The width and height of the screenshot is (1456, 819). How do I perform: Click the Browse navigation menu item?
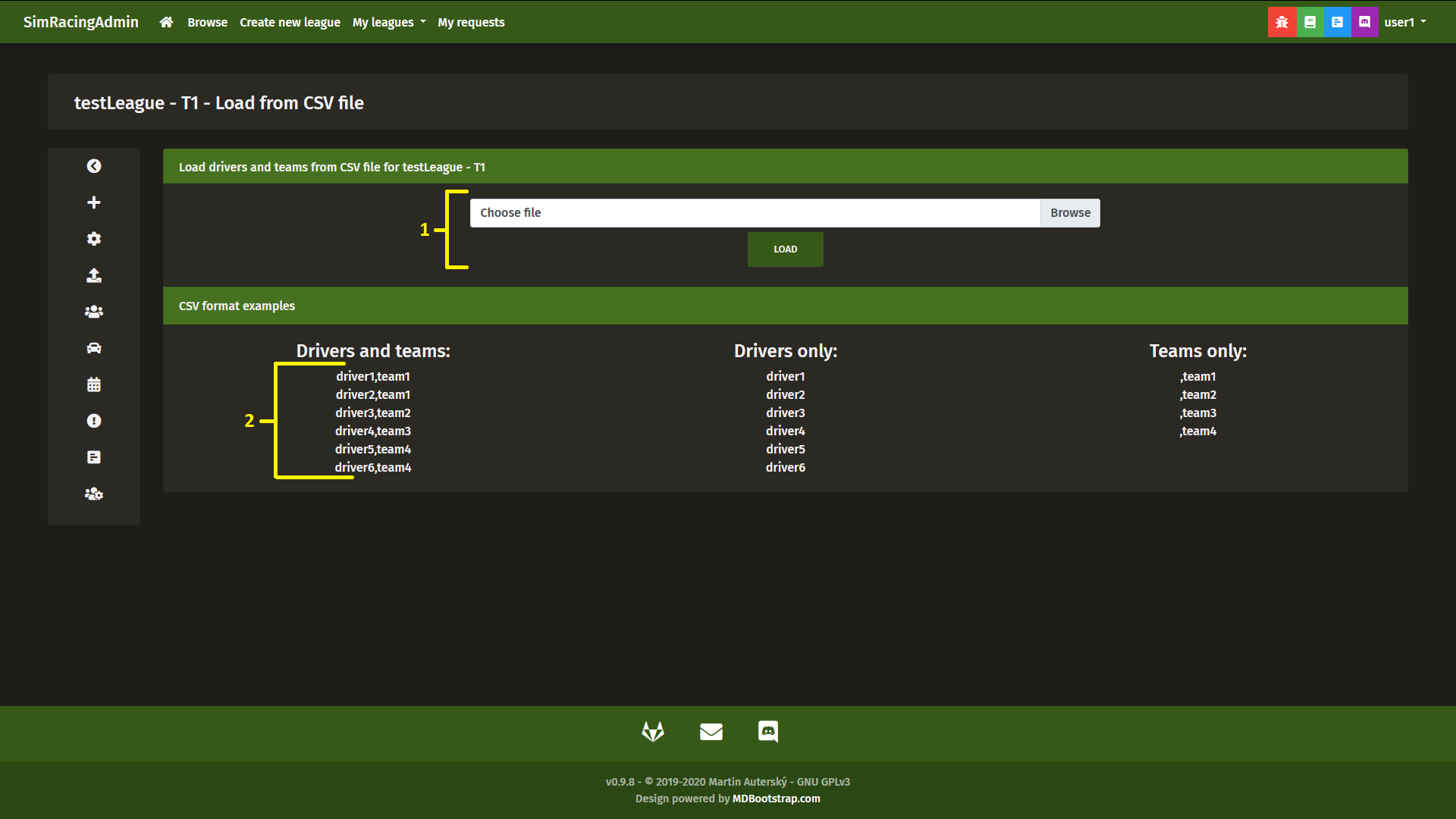click(208, 22)
